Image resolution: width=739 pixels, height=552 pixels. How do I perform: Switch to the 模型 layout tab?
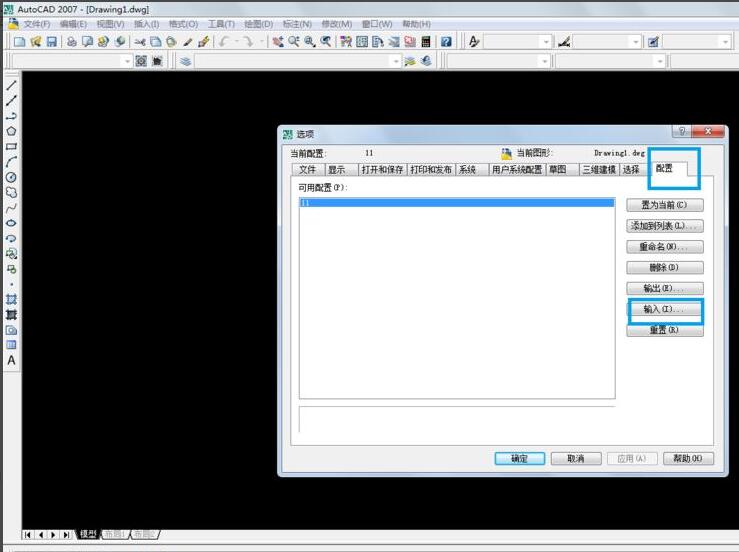[89, 534]
